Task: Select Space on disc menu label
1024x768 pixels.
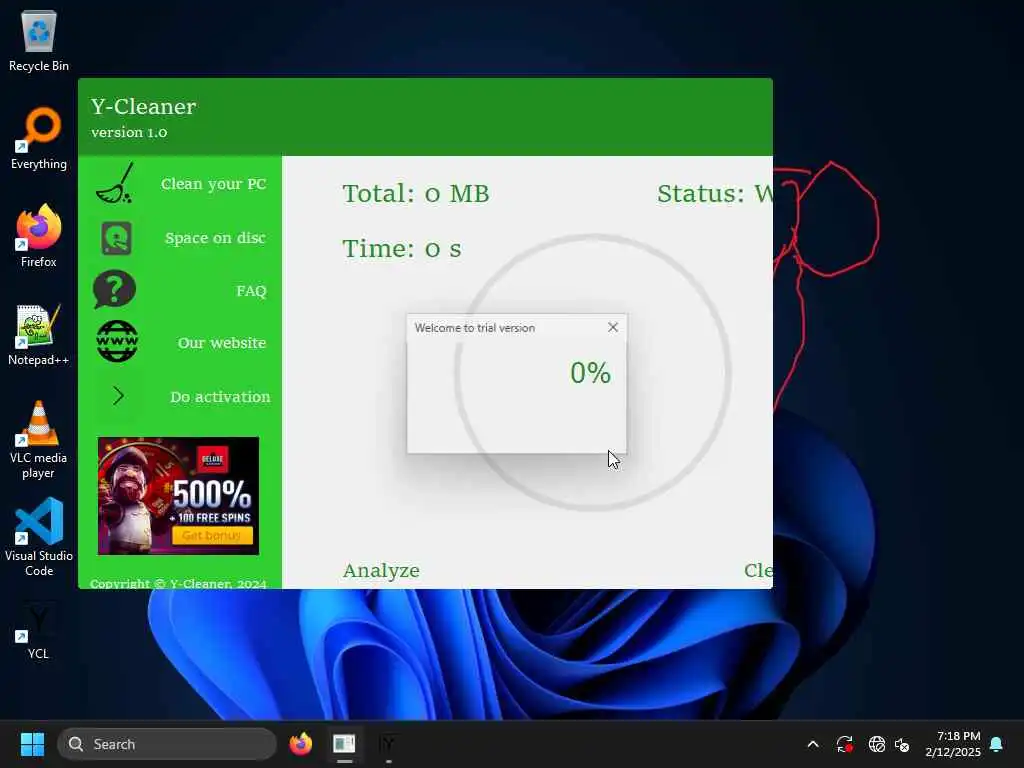Action: point(216,238)
